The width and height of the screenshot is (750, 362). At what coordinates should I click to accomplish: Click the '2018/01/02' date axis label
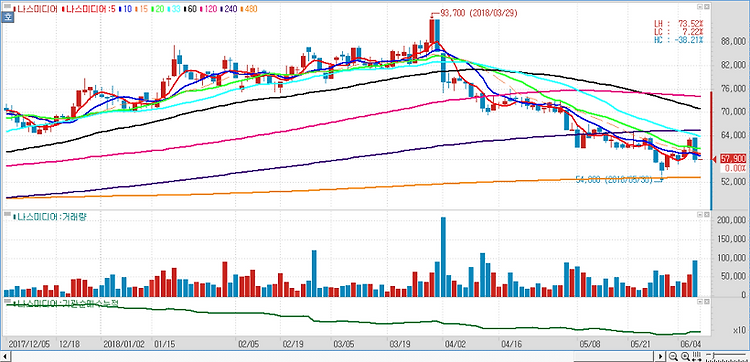(x=123, y=343)
